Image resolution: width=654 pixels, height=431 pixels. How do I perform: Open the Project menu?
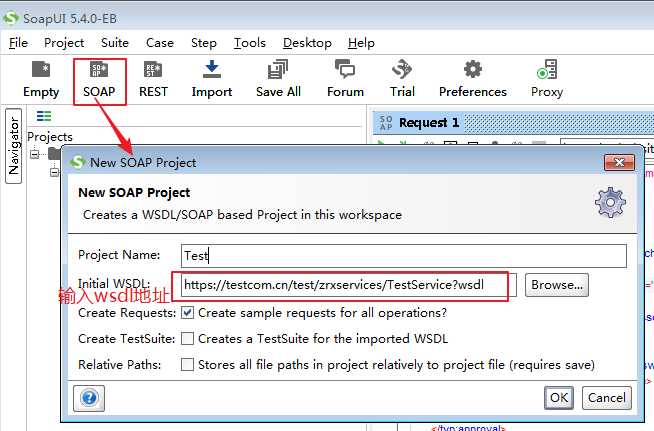[64, 43]
